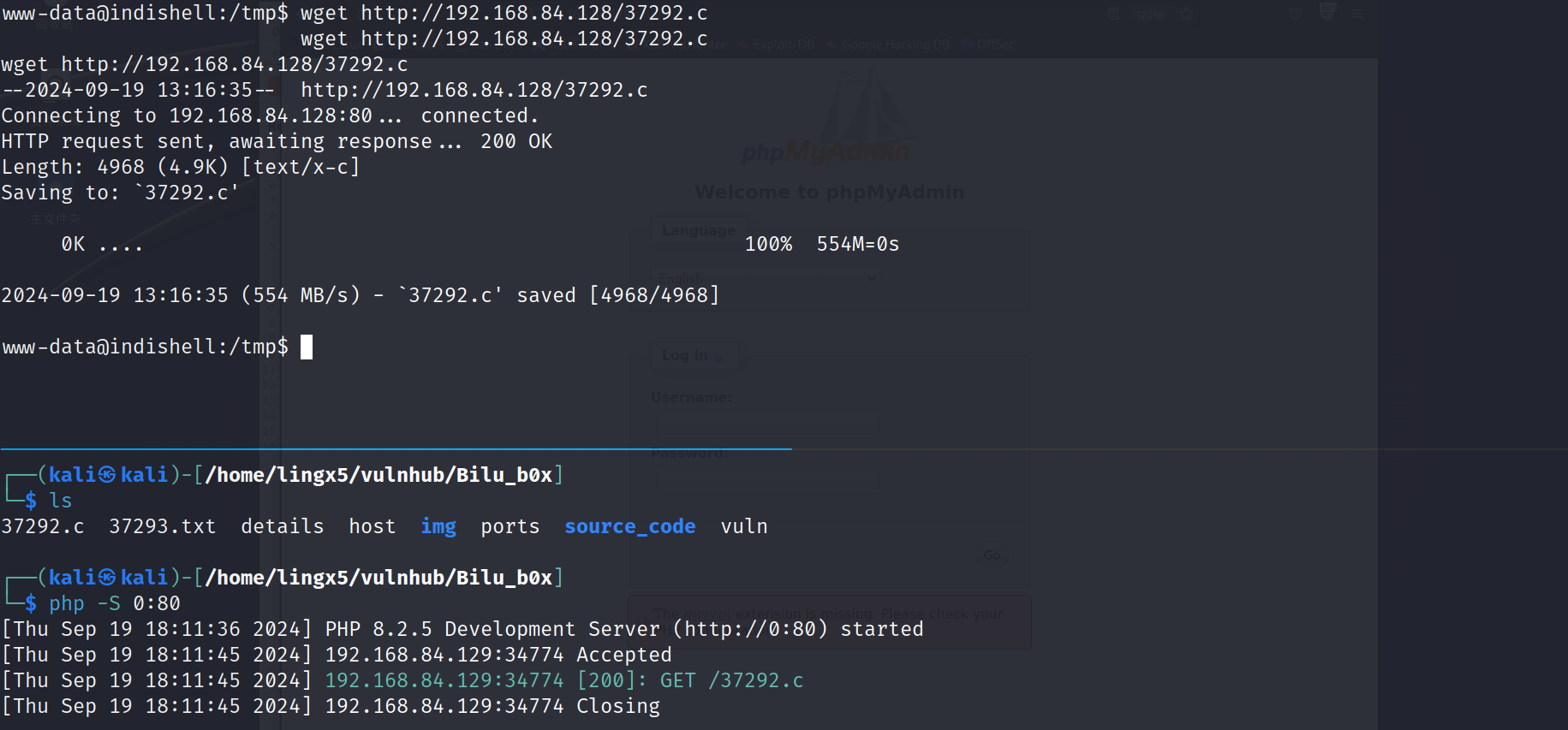Click 'Length: 4968 (4.9K) [text/x-c]' line
Viewport: 1568px width, 730px height.
(181, 167)
